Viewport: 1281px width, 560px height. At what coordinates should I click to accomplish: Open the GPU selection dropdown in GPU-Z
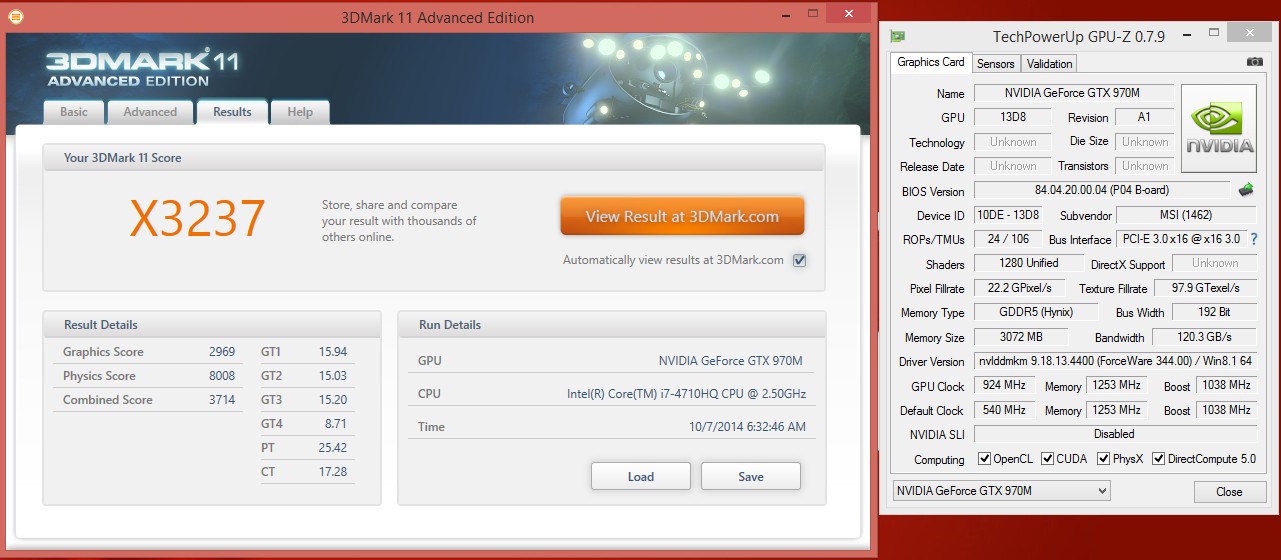(1001, 491)
